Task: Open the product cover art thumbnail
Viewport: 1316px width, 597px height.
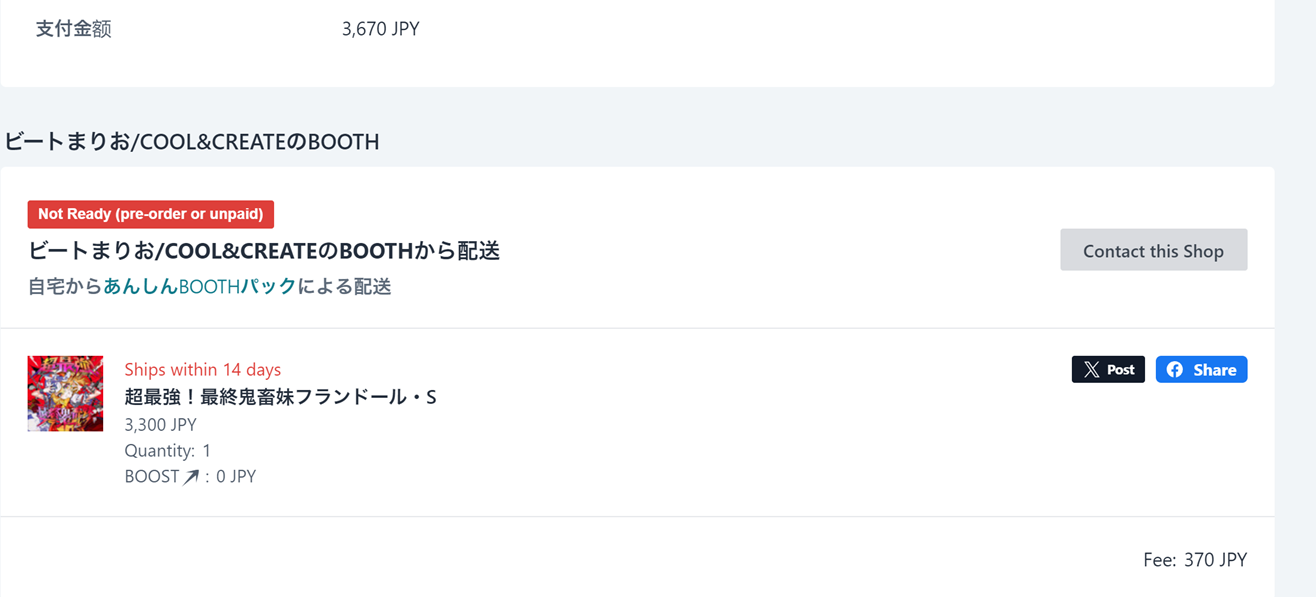Action: point(65,393)
